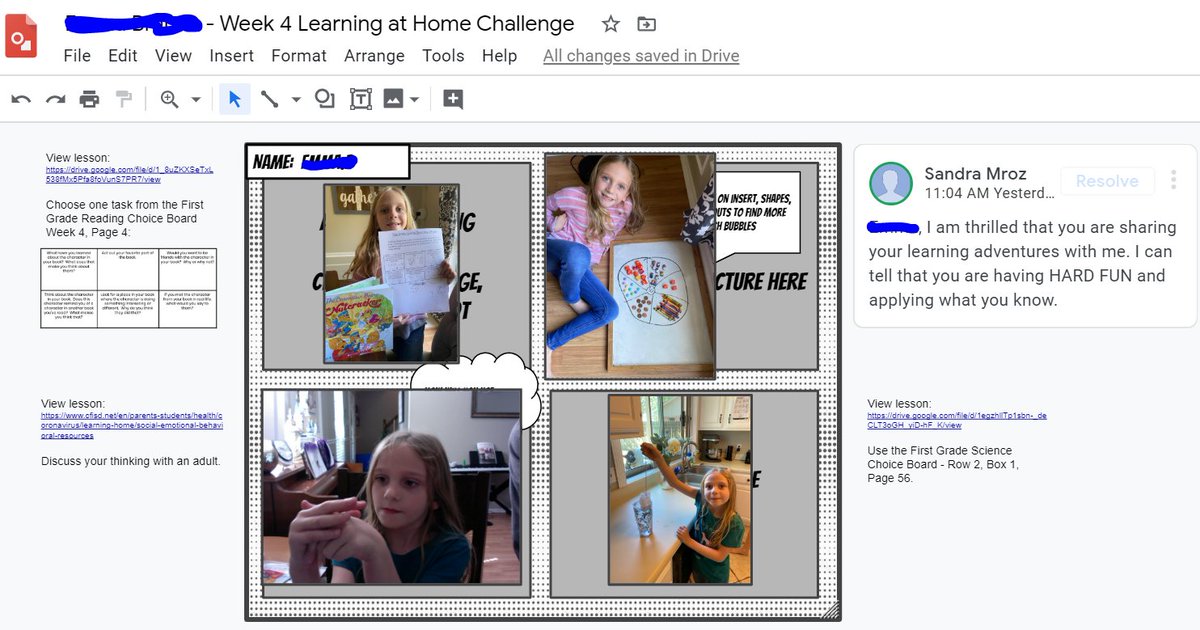The image size is (1200, 630).
Task: Click the Zoom magnifier tool
Action: click(x=170, y=99)
